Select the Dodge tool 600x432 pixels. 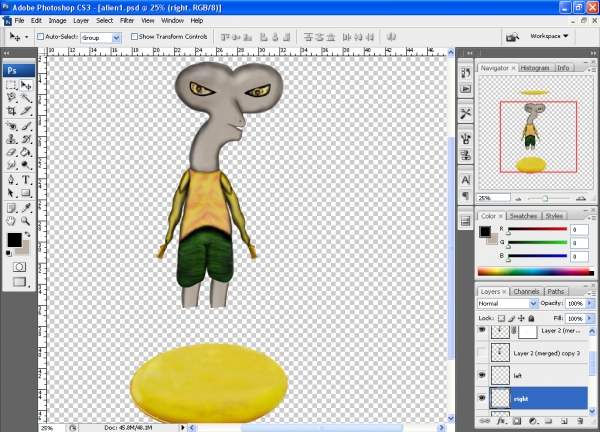click(x=26, y=165)
